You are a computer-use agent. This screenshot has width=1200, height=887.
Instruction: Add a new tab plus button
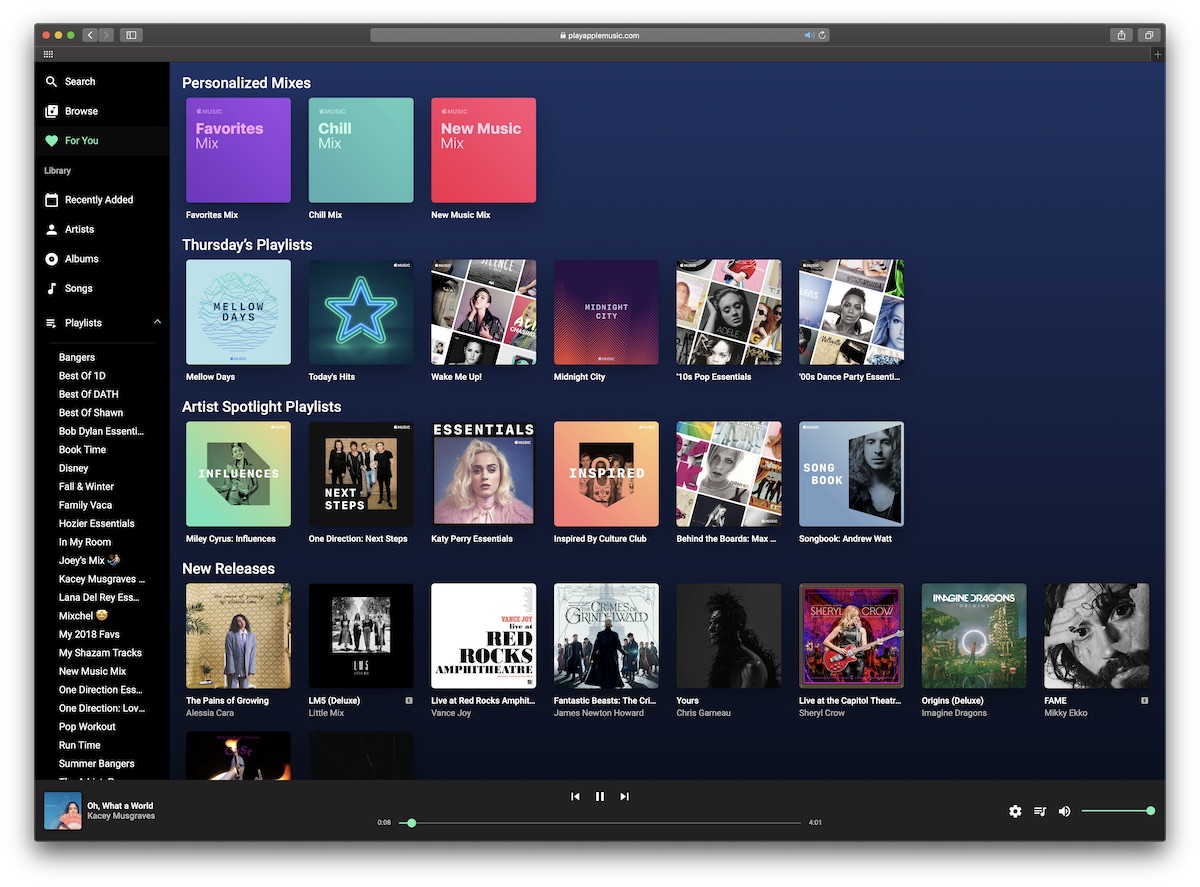tap(1158, 54)
